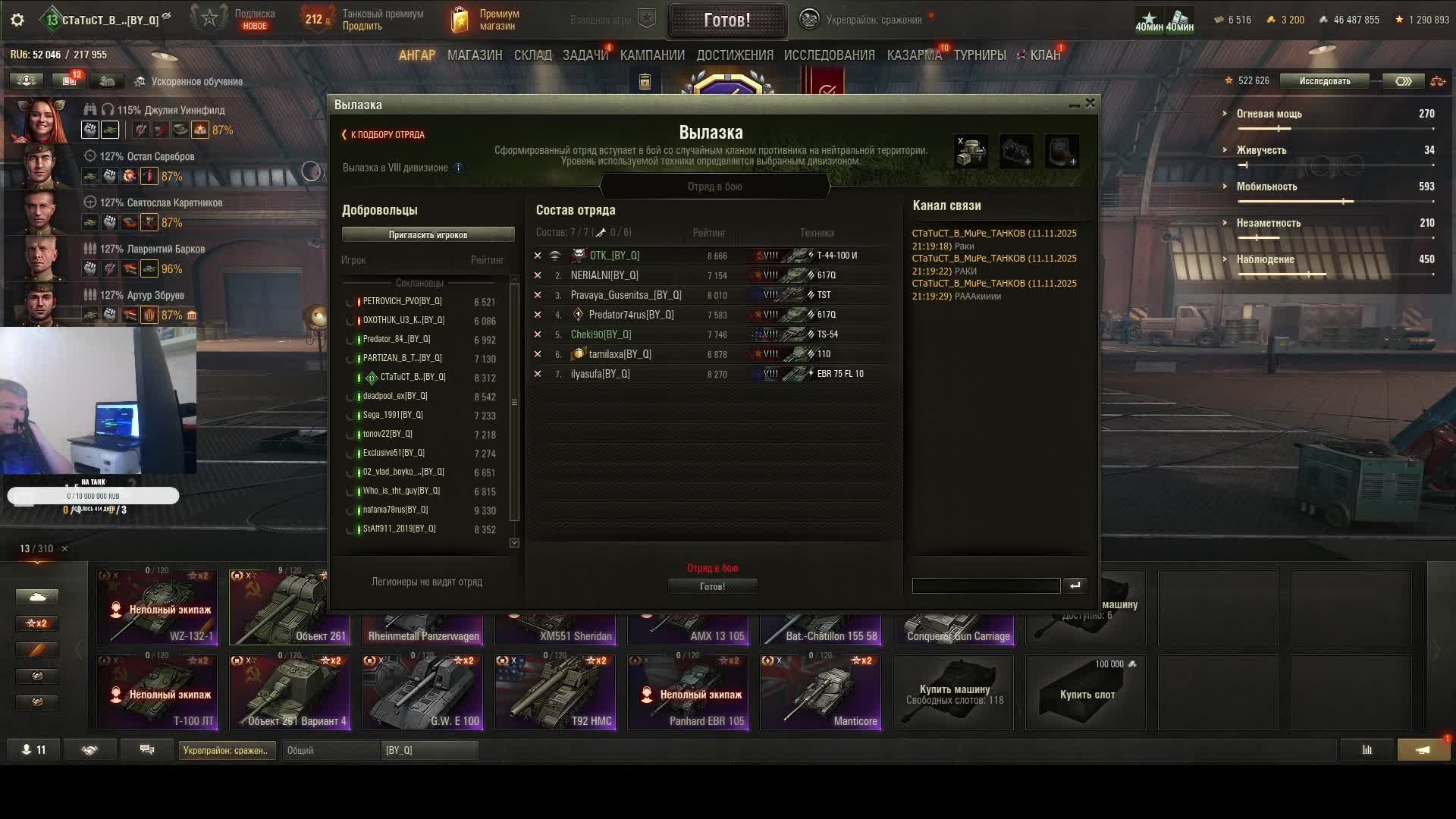Select the G.W. E 100 tank thumbnail

pyautogui.click(x=422, y=693)
